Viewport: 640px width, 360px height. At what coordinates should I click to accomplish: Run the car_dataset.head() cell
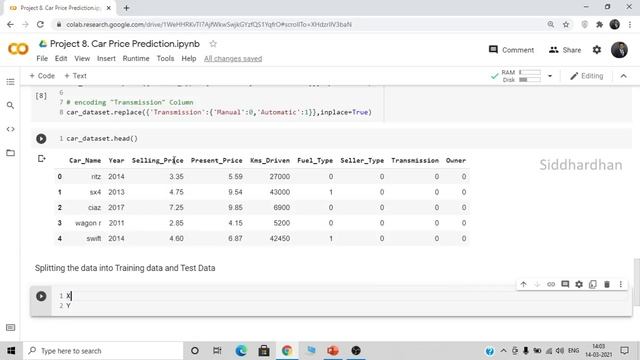(41, 138)
